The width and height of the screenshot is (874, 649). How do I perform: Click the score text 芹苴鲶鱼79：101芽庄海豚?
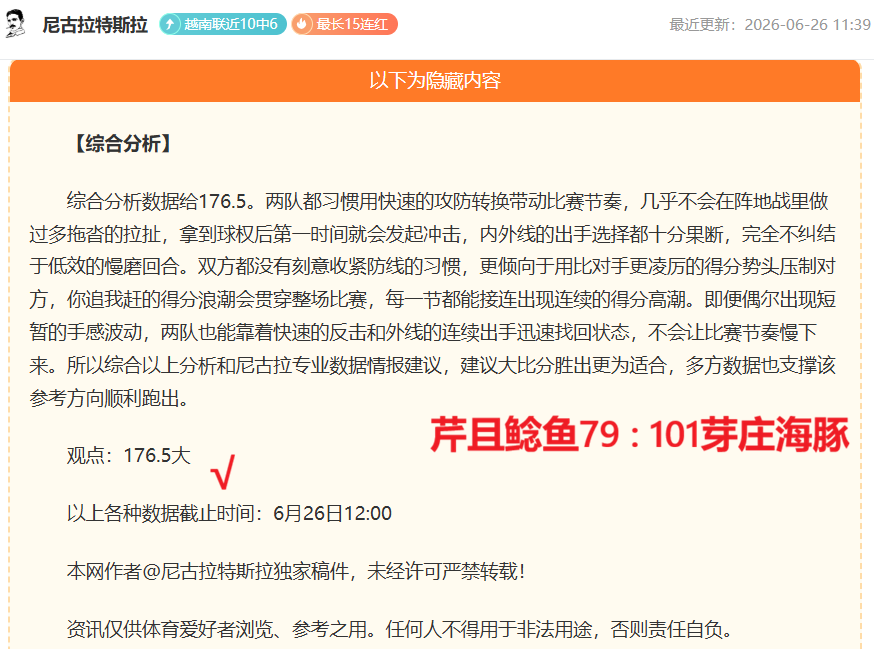pos(640,435)
